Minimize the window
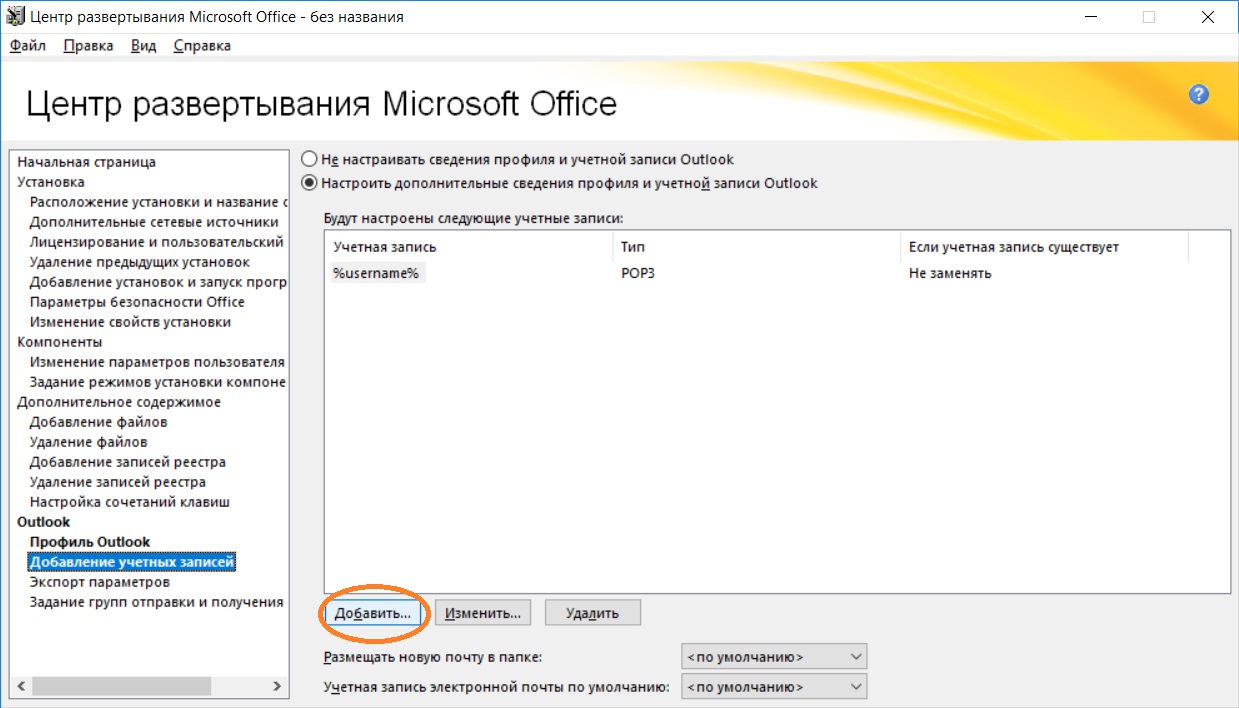This screenshot has width=1239, height=708. (x=1092, y=17)
